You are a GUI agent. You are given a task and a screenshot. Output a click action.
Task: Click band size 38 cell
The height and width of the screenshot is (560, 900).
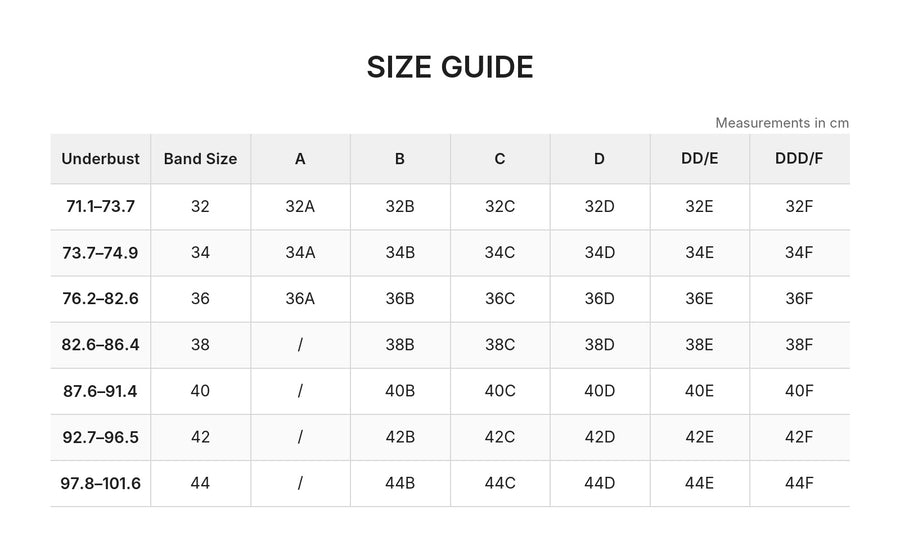pos(200,345)
